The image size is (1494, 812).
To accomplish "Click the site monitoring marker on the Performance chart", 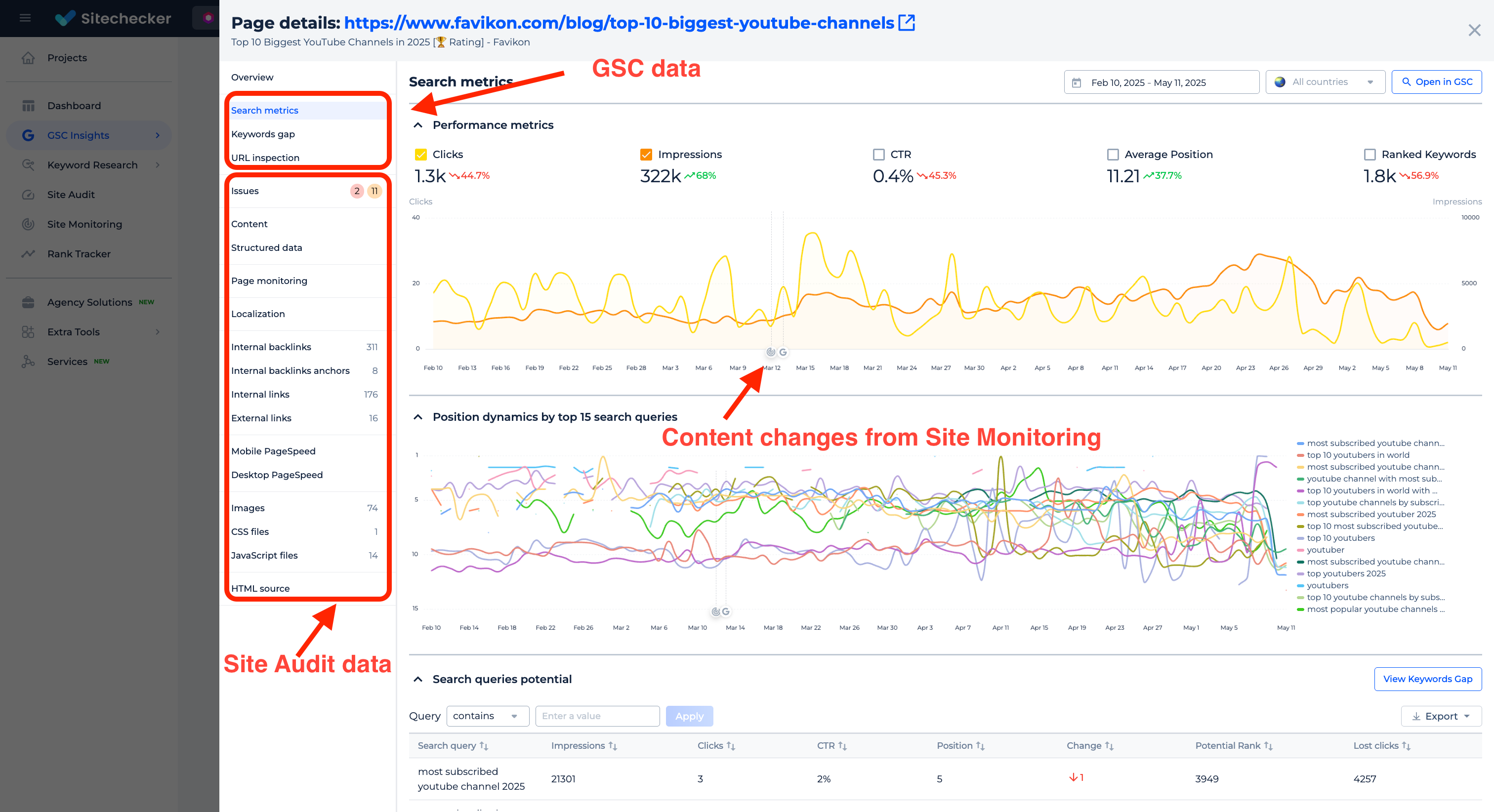I will [771, 352].
